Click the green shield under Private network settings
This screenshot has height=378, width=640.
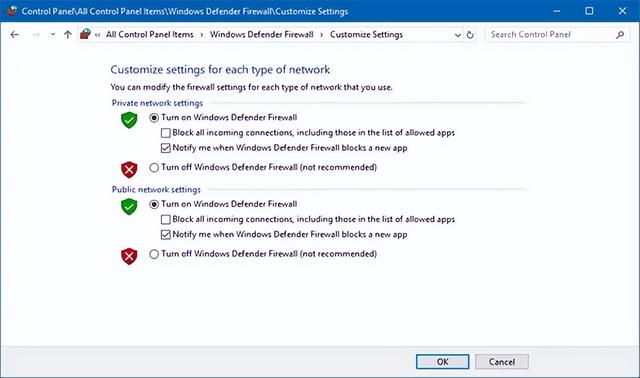(129, 120)
